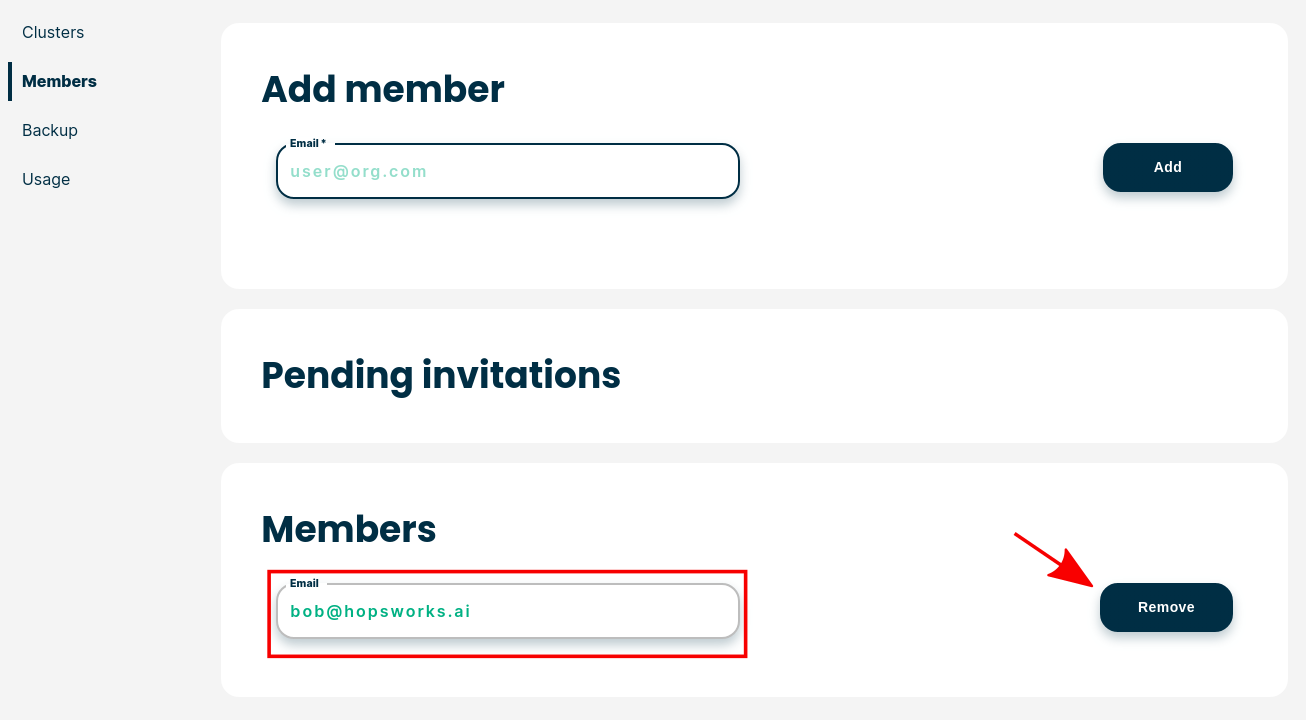Image resolution: width=1306 pixels, height=720 pixels.
Task: Click the "Members" section heading
Action: click(349, 528)
